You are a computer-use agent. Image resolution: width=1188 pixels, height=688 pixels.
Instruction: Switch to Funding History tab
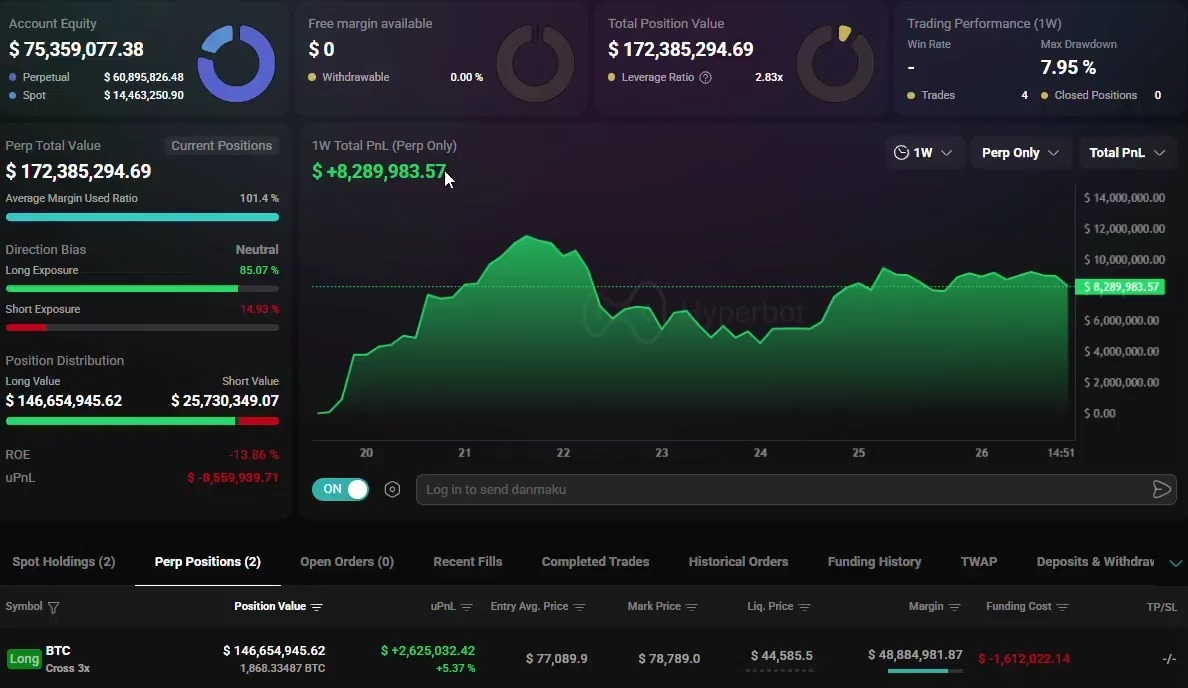pos(874,561)
